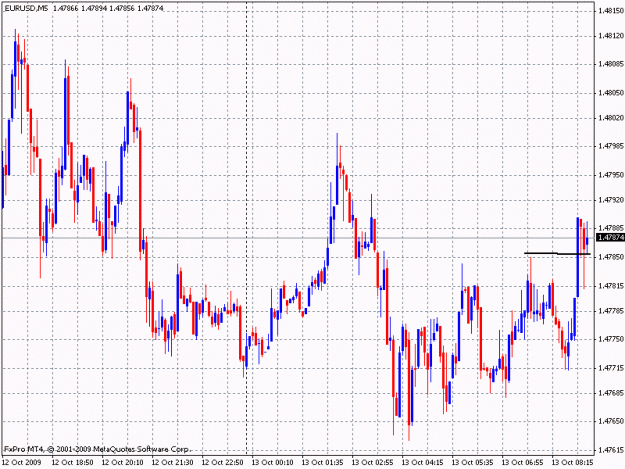Screen dimensions: 625x469
Task: Click the 12 Oct 2009 time label
Action: point(22,462)
